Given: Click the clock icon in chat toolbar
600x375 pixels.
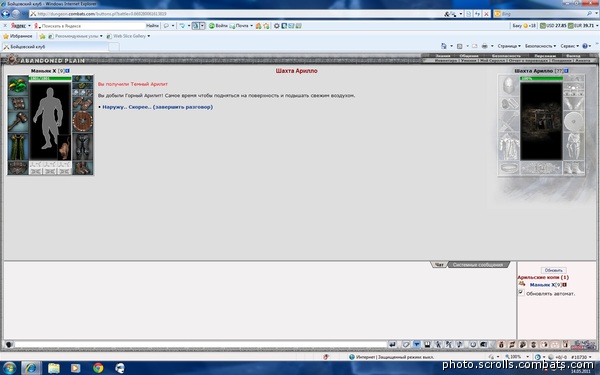Looking at the screenshot, I should point(473,345).
